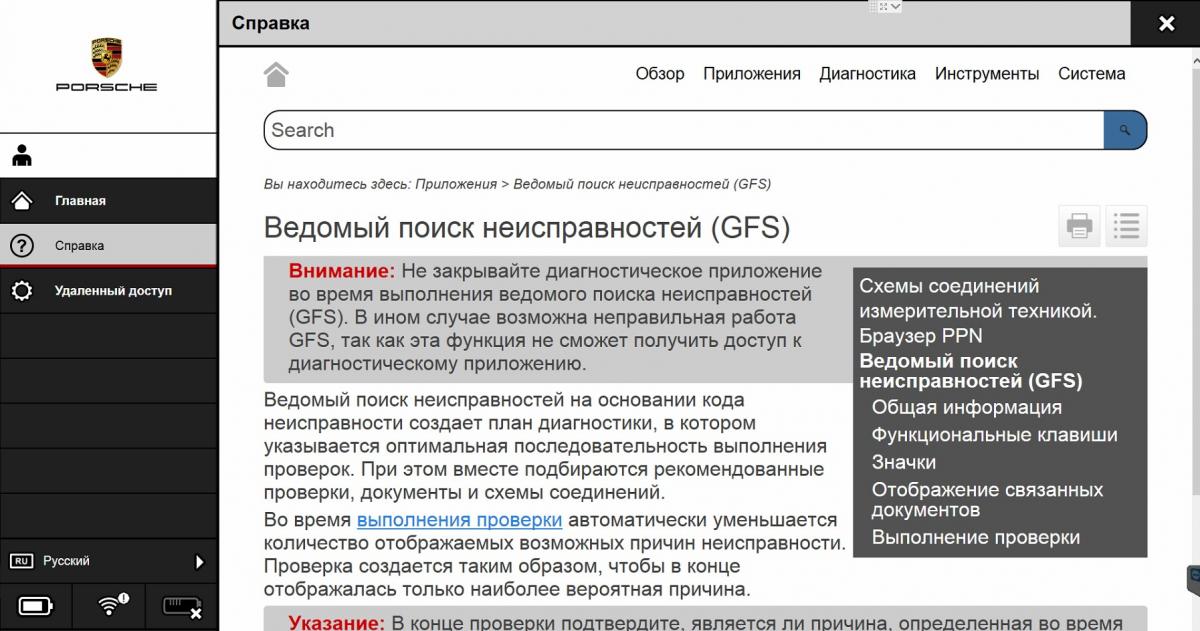Close the Справка help window
The height and width of the screenshot is (631, 1200).
(1166, 24)
